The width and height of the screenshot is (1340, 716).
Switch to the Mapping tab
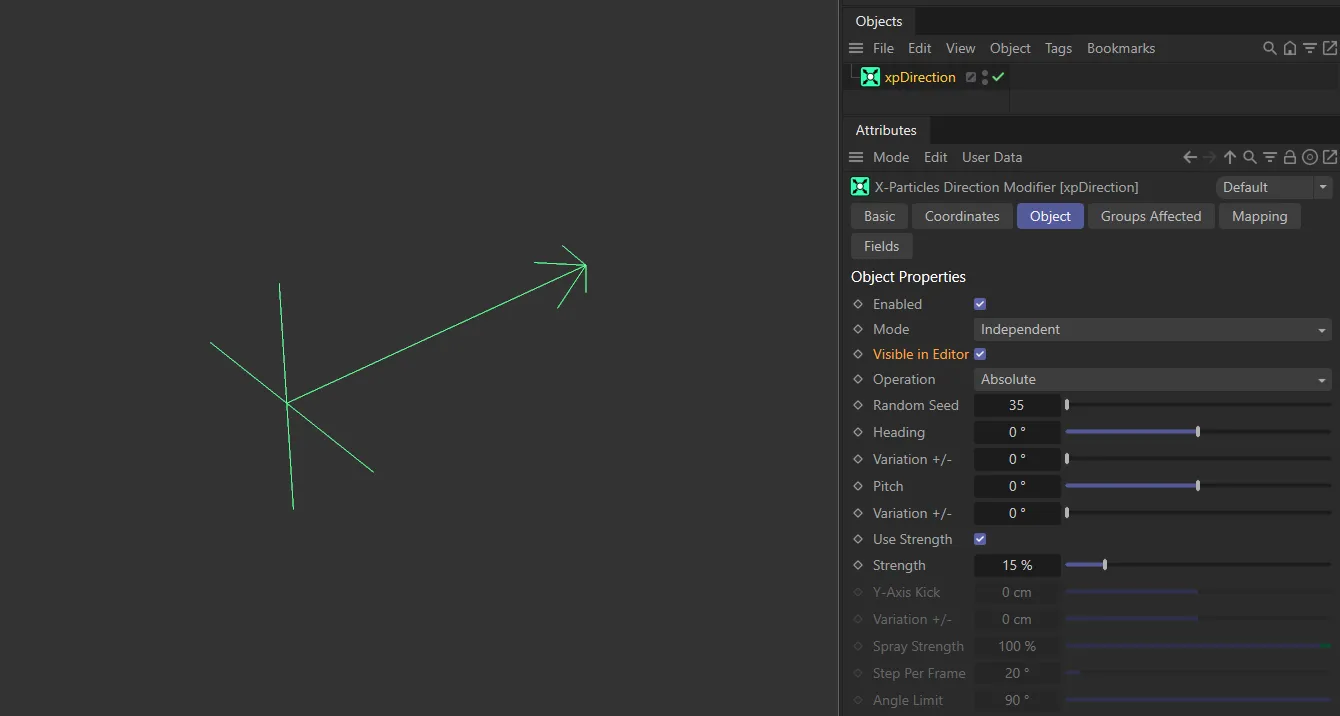pyautogui.click(x=1259, y=216)
